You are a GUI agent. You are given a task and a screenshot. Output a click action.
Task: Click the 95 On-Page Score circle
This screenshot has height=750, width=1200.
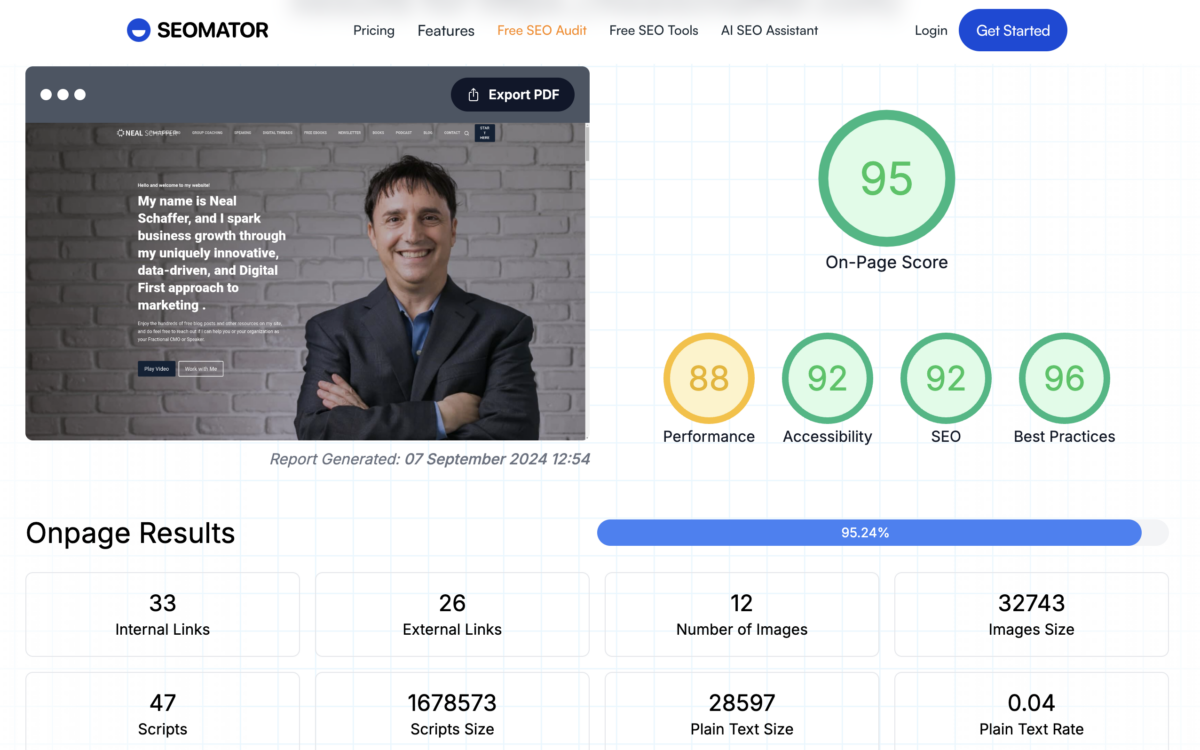pyautogui.click(x=886, y=178)
